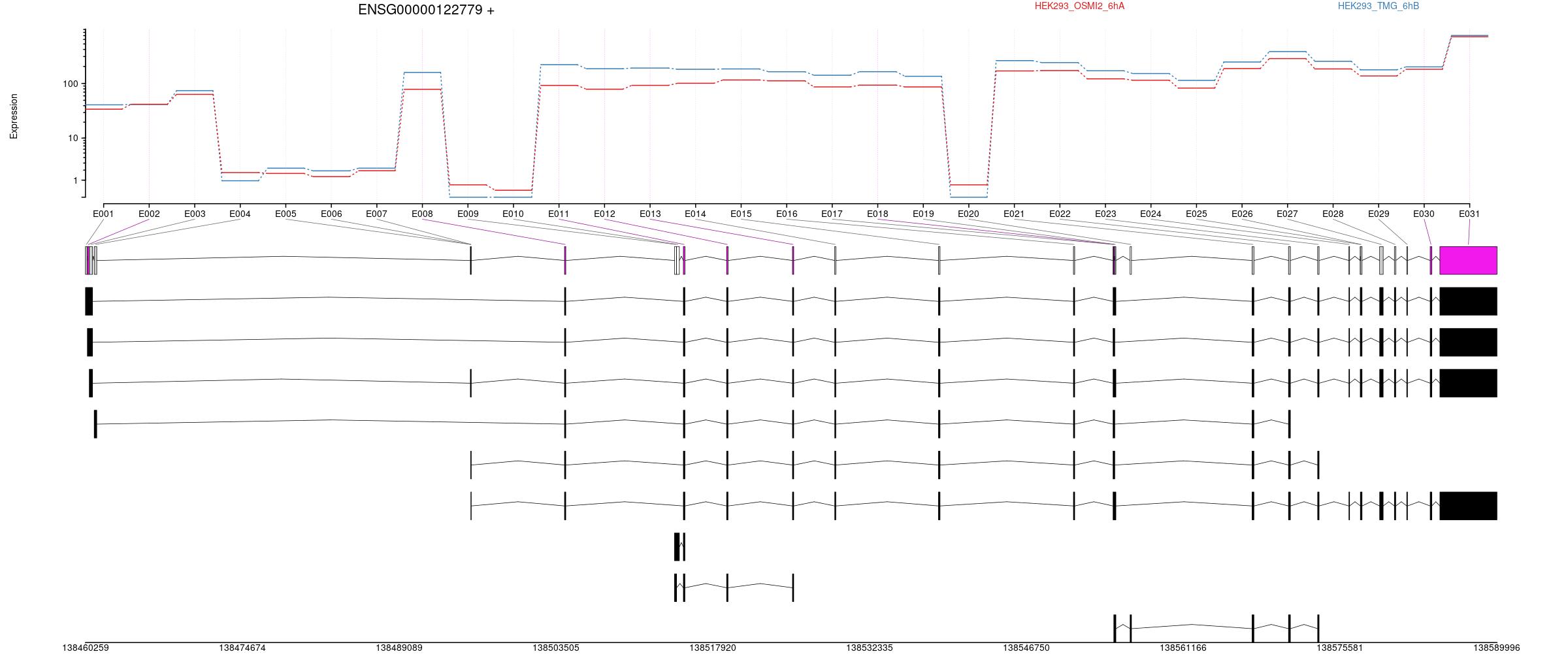
Task: Click genomic coordinate 138561166
Action: (1183, 648)
